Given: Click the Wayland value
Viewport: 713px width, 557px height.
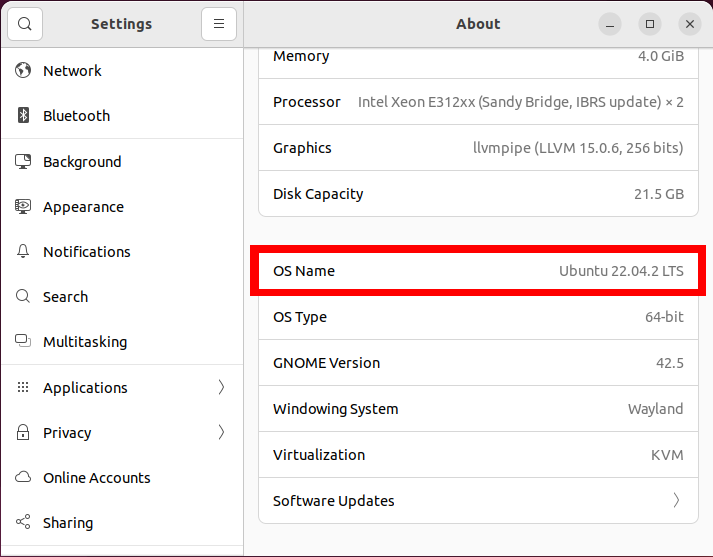Looking at the screenshot, I should point(656,409).
